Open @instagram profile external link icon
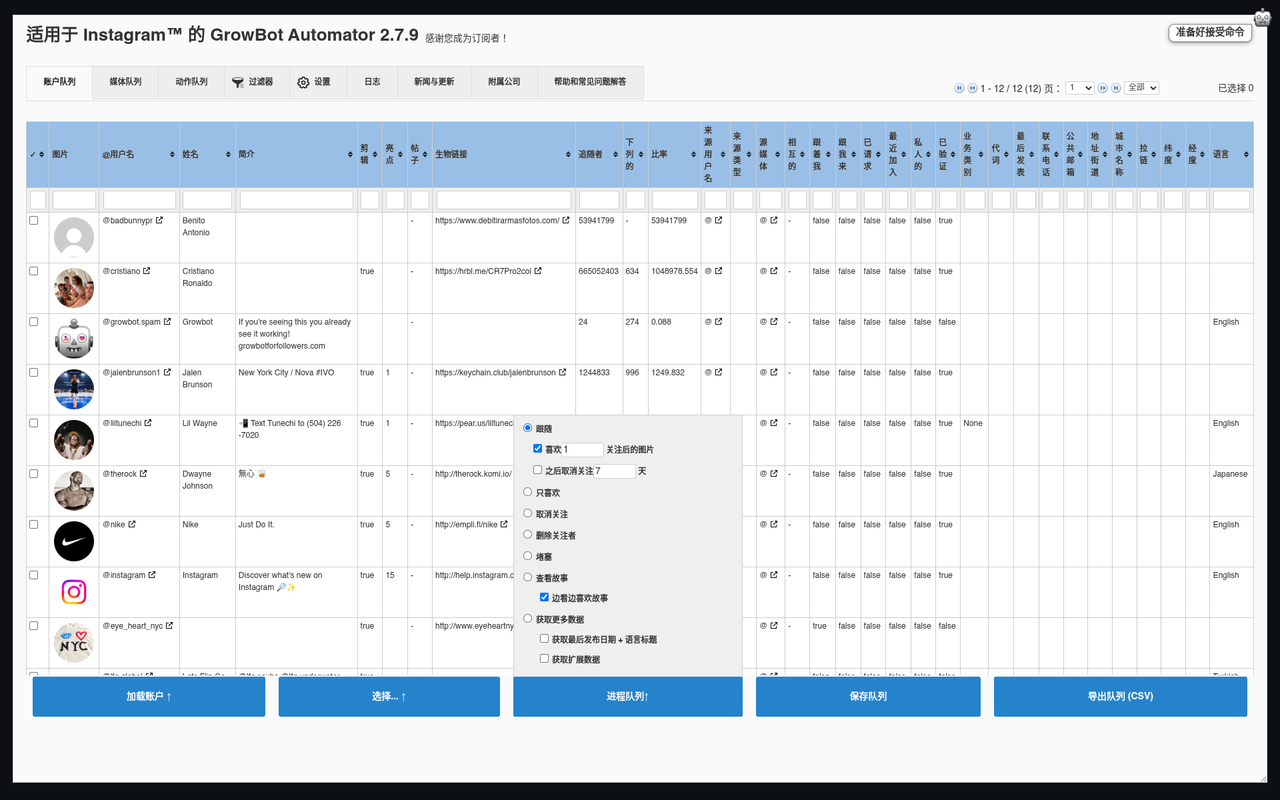 pos(152,575)
